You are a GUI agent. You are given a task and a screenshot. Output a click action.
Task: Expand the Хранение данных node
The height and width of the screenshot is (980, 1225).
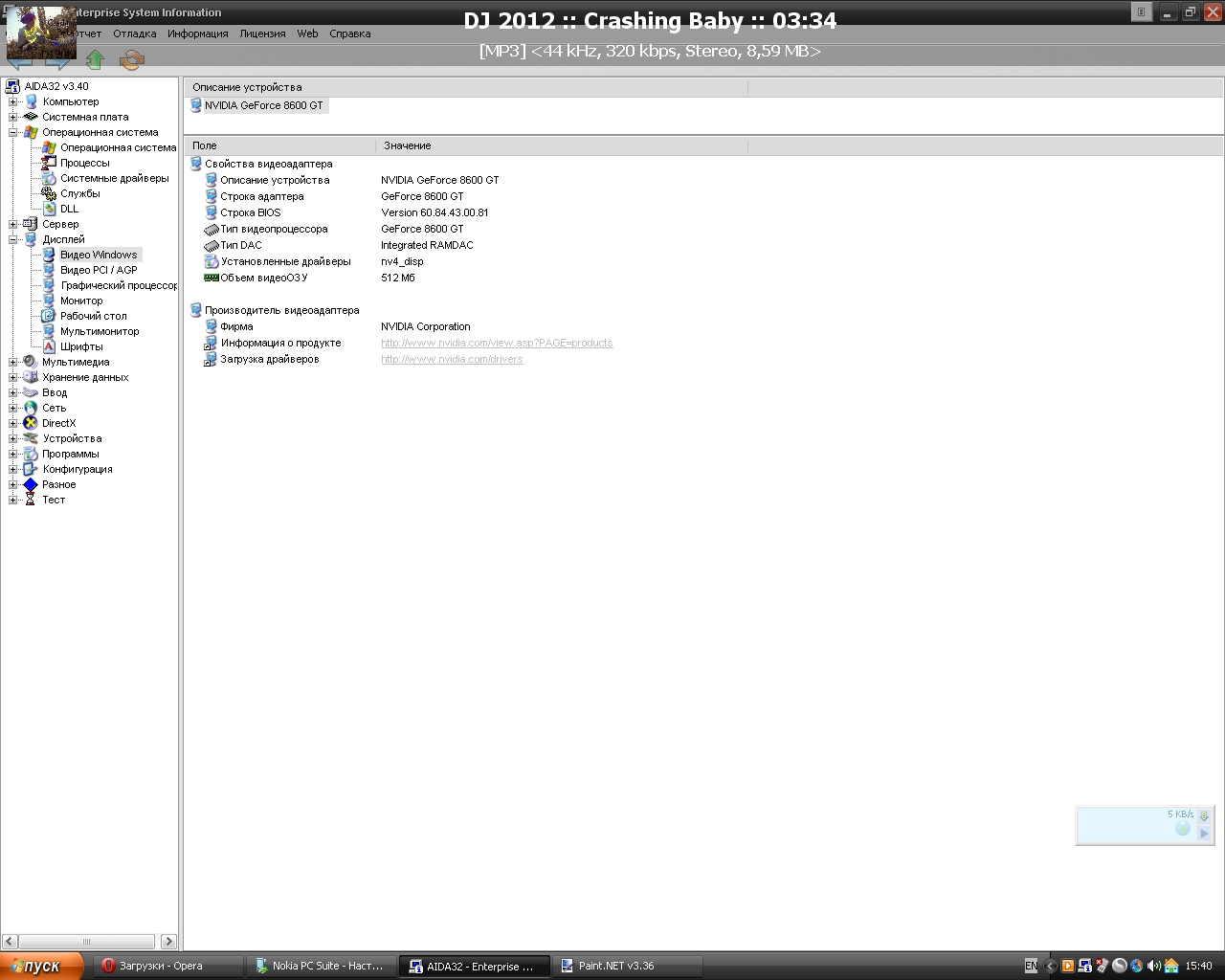click(13, 377)
